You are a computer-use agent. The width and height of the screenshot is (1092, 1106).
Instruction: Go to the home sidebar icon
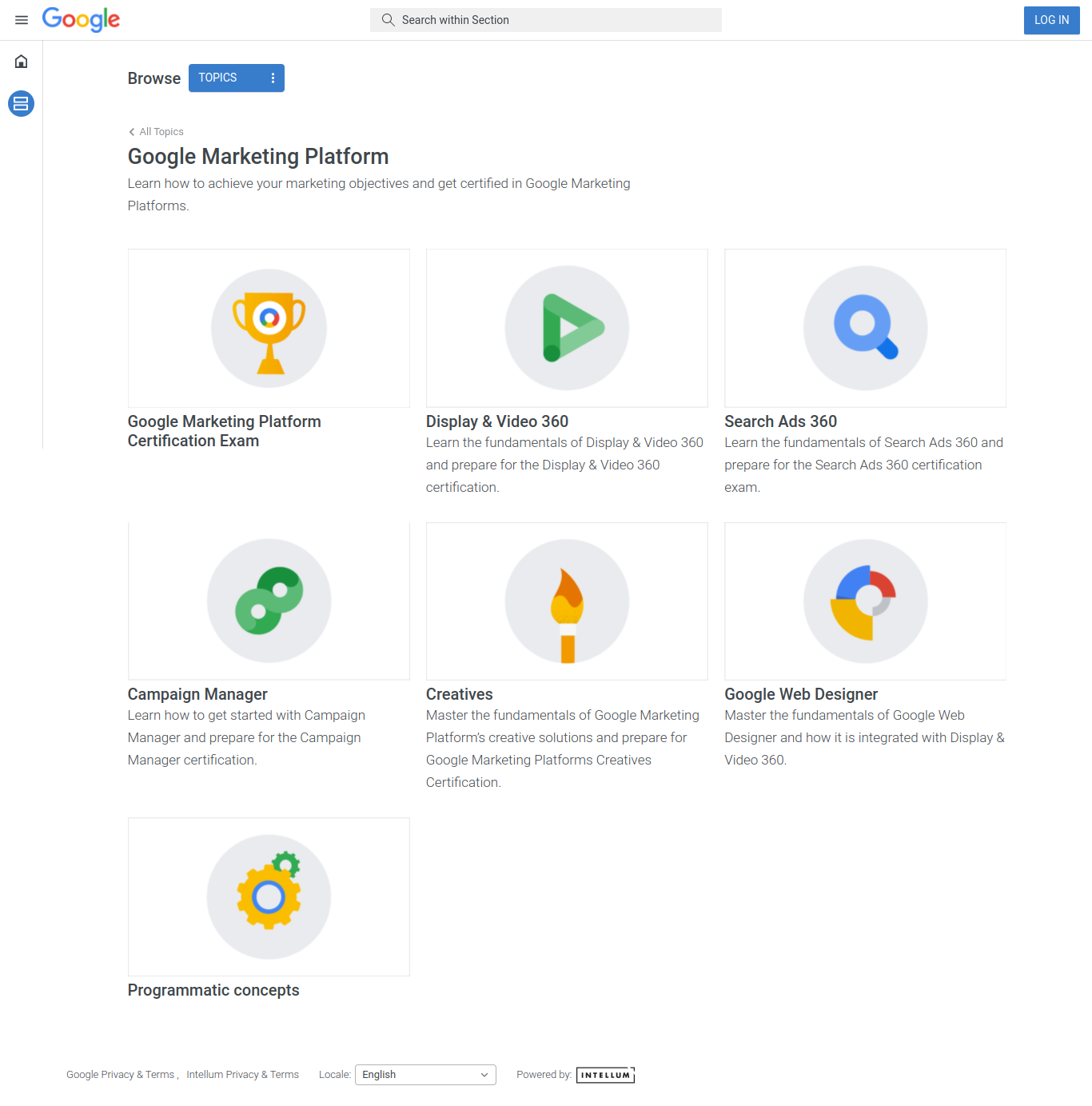(22, 62)
